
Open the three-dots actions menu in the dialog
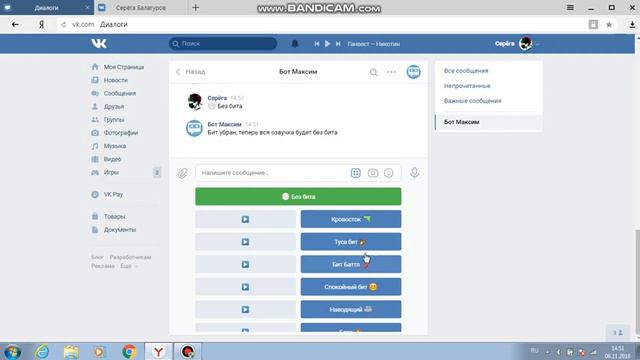point(391,72)
